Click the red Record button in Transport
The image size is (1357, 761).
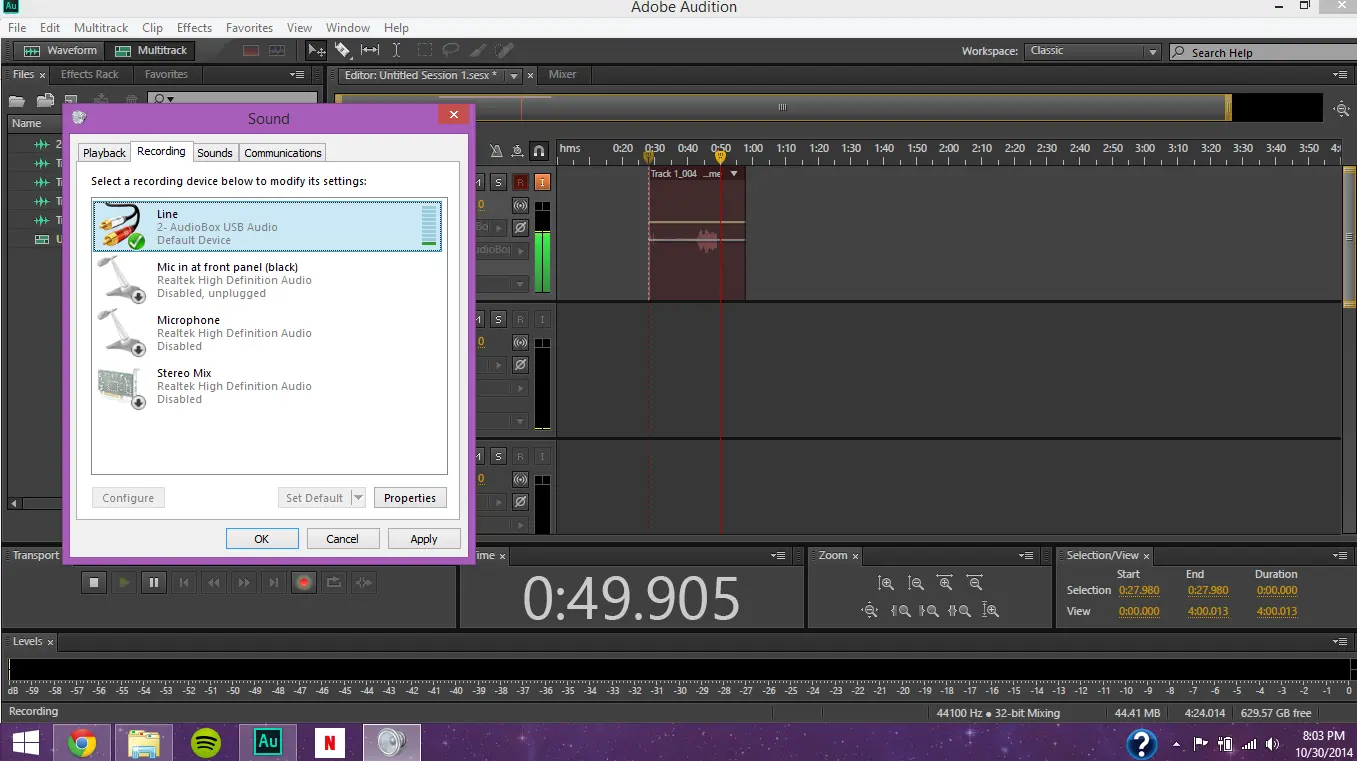(304, 582)
